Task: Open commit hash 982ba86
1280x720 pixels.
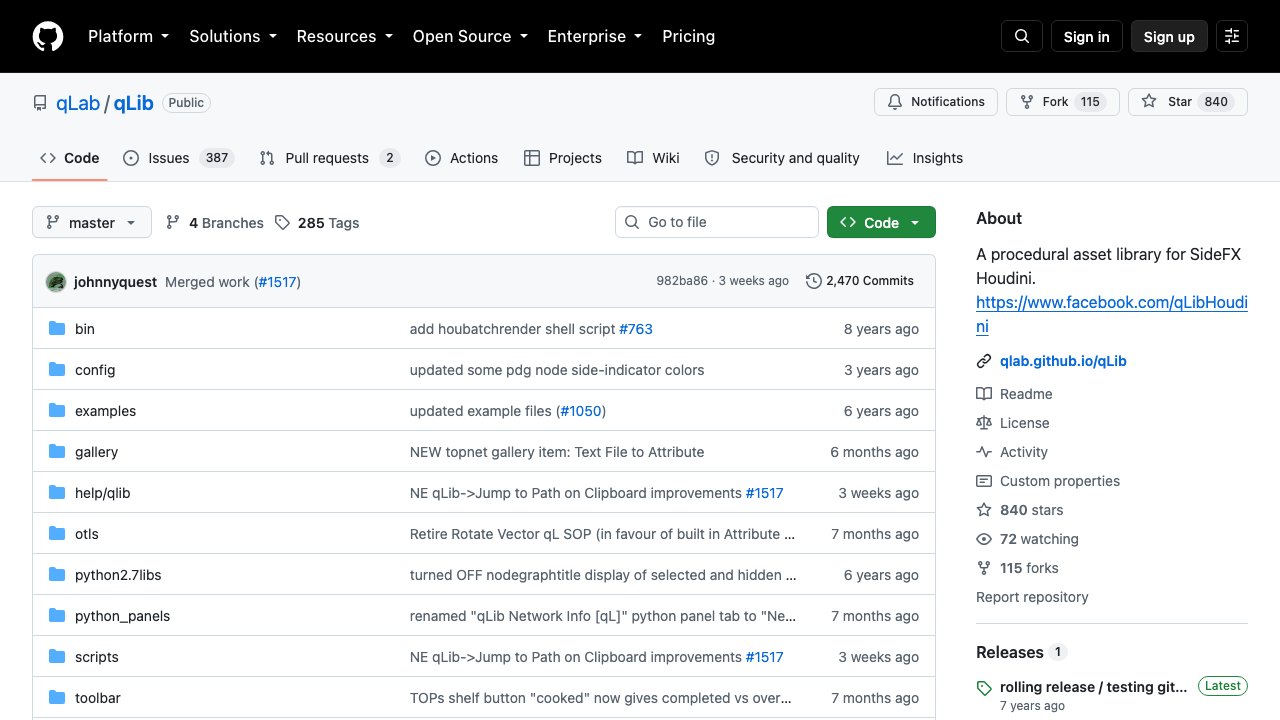Action: coord(682,281)
